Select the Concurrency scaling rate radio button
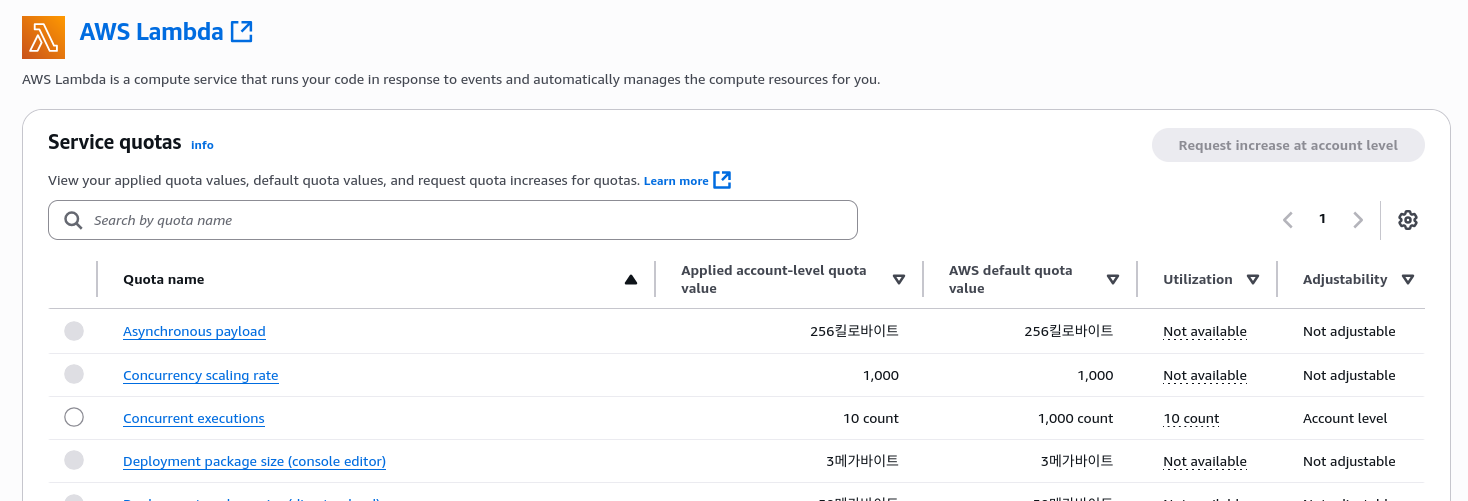The image size is (1468, 501). click(74, 374)
